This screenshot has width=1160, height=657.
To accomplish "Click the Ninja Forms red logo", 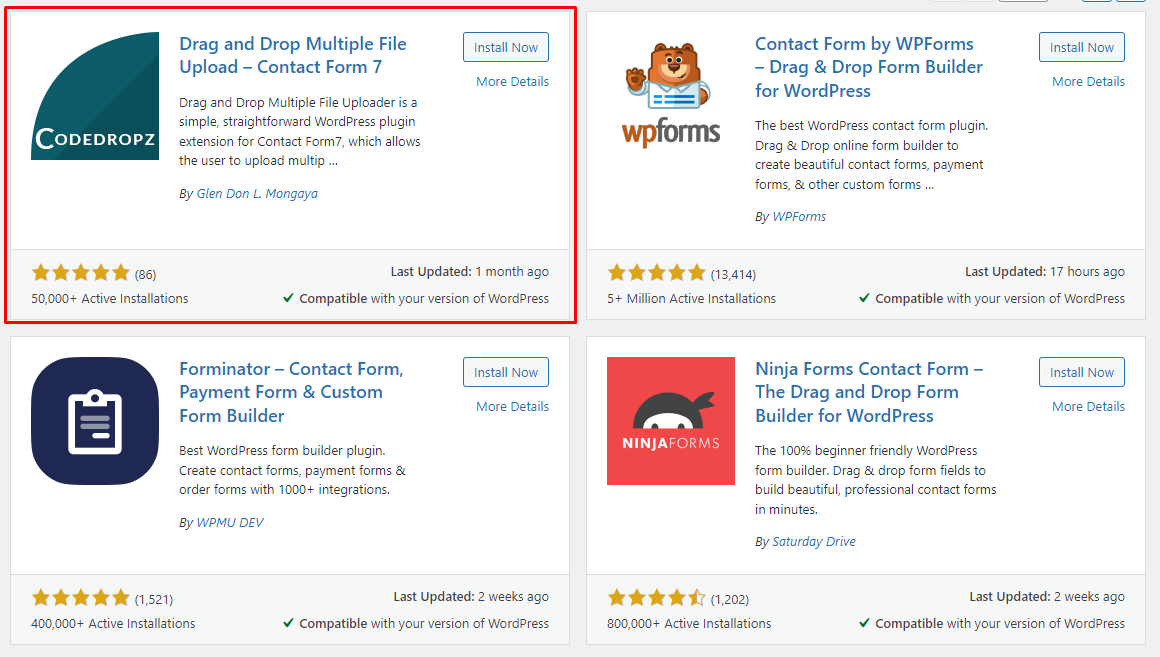I will (x=671, y=421).
